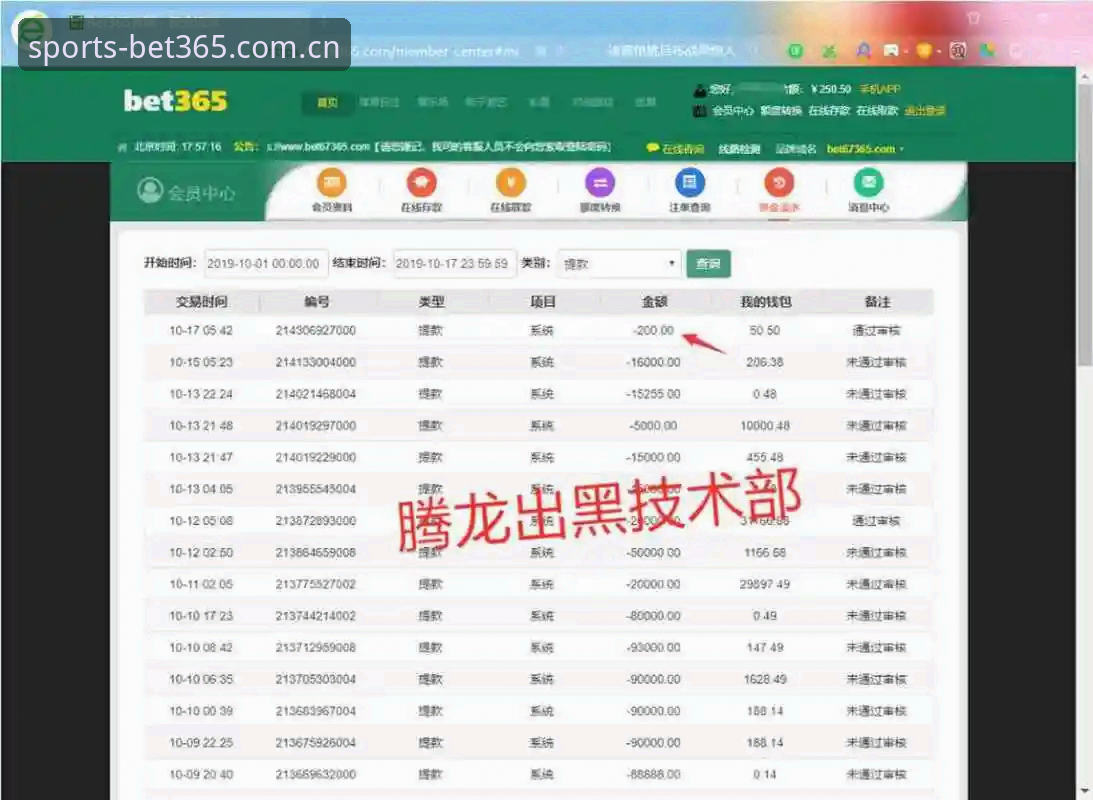1093x800 pixels.
Task: Click the -16000.00 amount cell
Action: point(653,362)
